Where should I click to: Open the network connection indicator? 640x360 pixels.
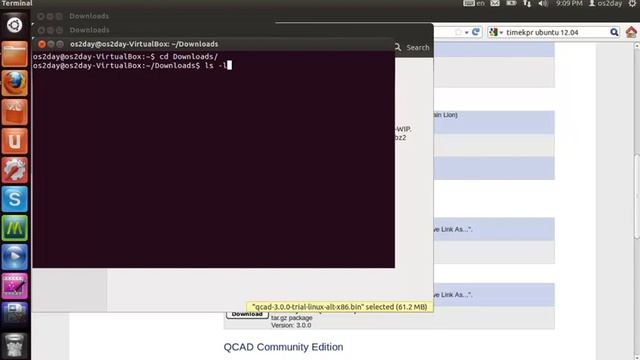click(x=527, y=3)
